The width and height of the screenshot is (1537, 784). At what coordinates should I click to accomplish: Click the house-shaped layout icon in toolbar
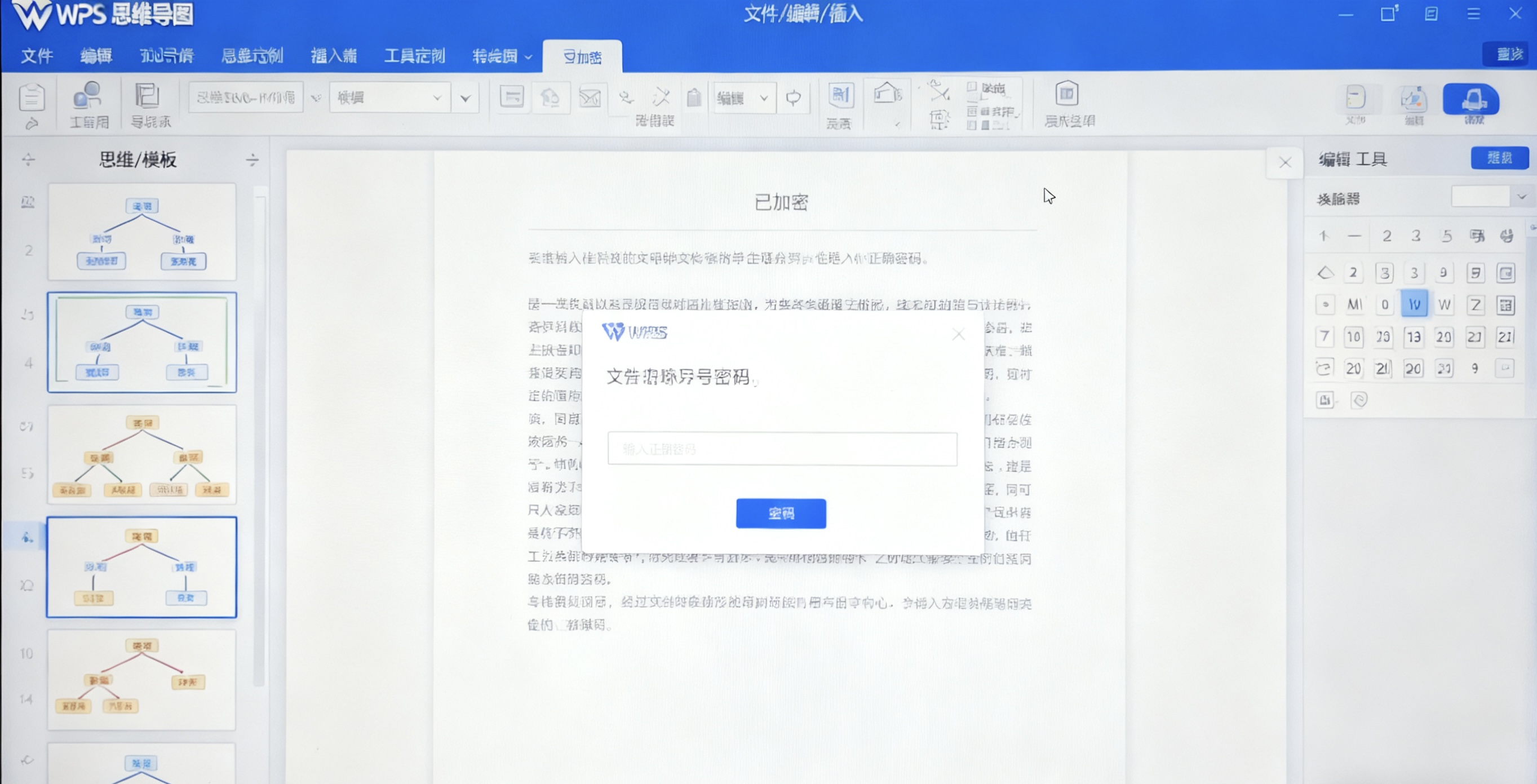pyautogui.click(x=887, y=94)
